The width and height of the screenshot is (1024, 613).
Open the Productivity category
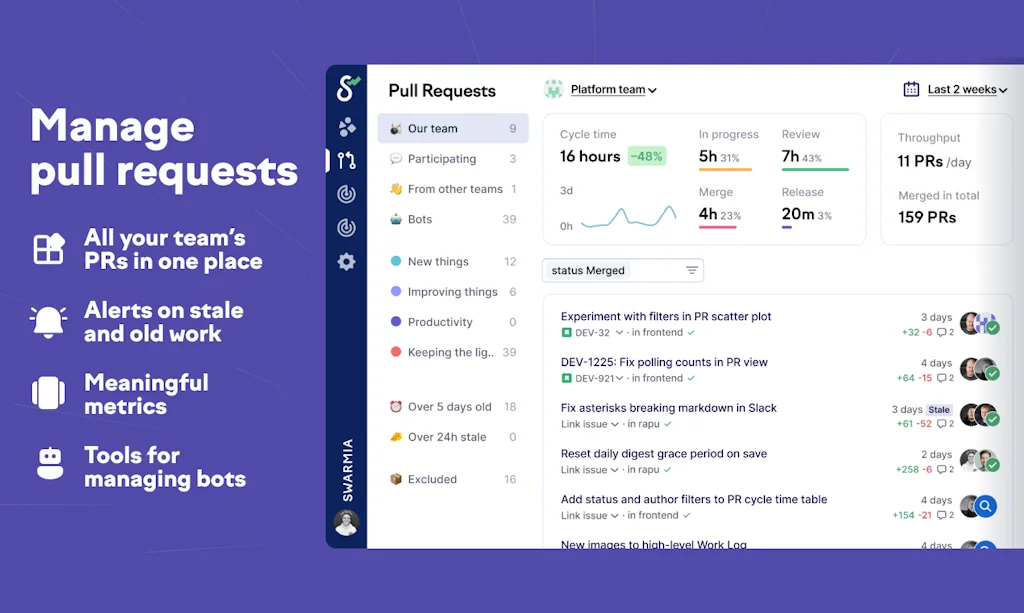point(453,322)
